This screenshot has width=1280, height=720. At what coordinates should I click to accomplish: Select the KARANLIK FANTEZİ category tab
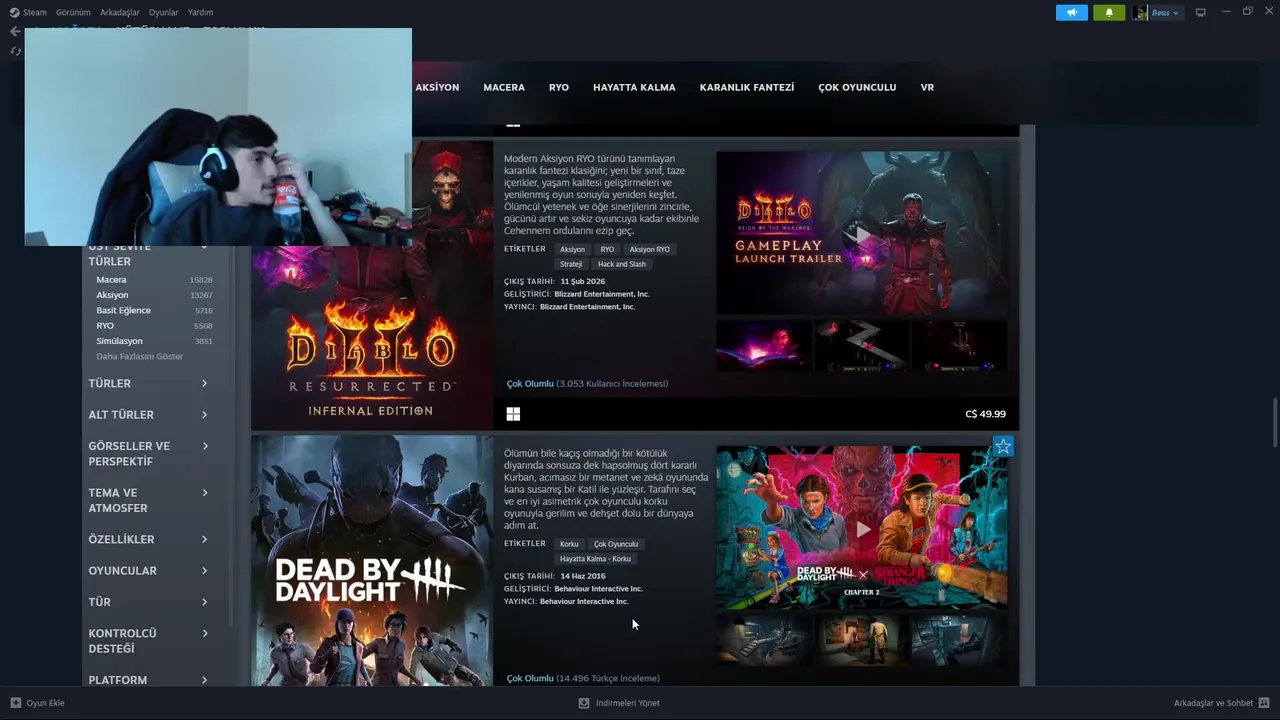click(x=747, y=87)
